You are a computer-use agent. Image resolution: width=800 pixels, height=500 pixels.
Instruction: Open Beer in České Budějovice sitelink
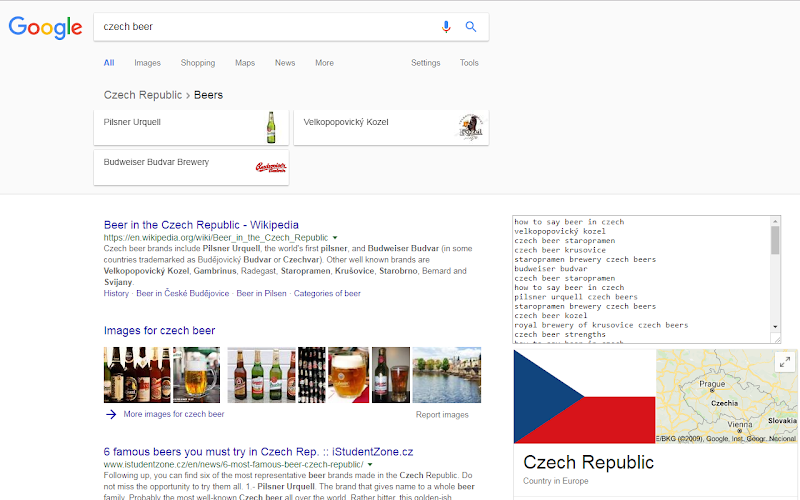point(182,293)
